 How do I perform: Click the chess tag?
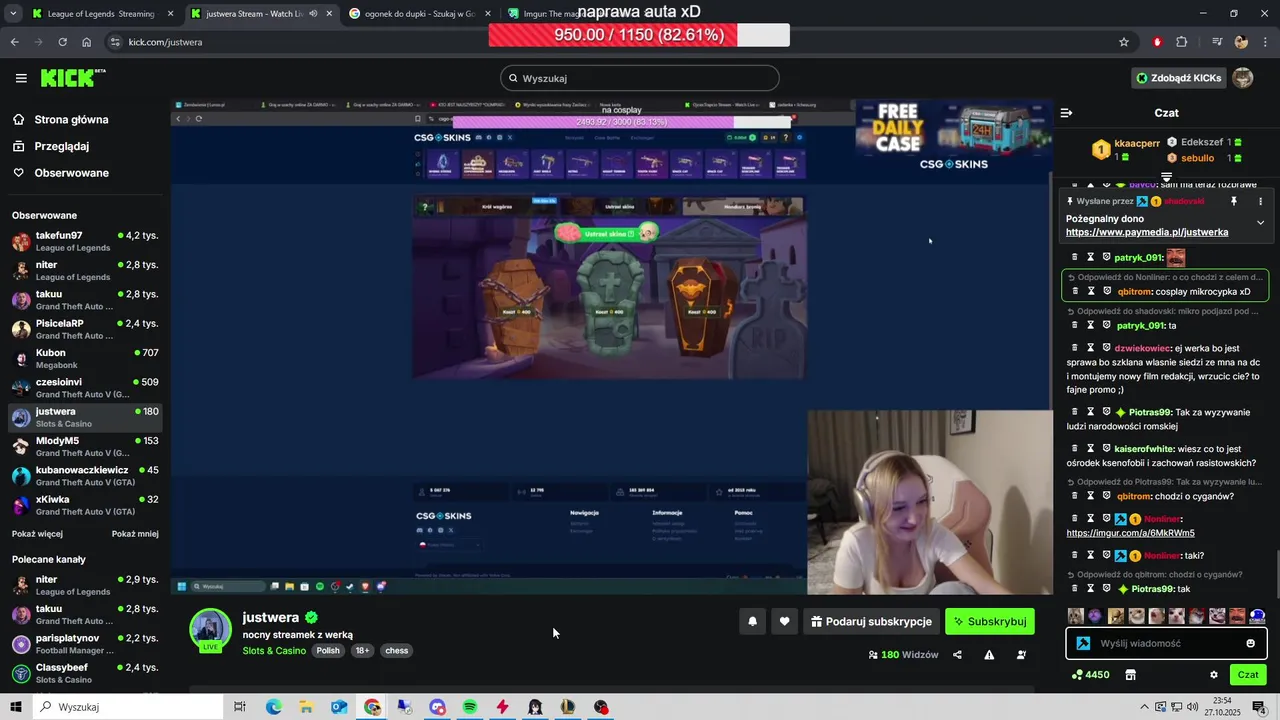(x=397, y=650)
